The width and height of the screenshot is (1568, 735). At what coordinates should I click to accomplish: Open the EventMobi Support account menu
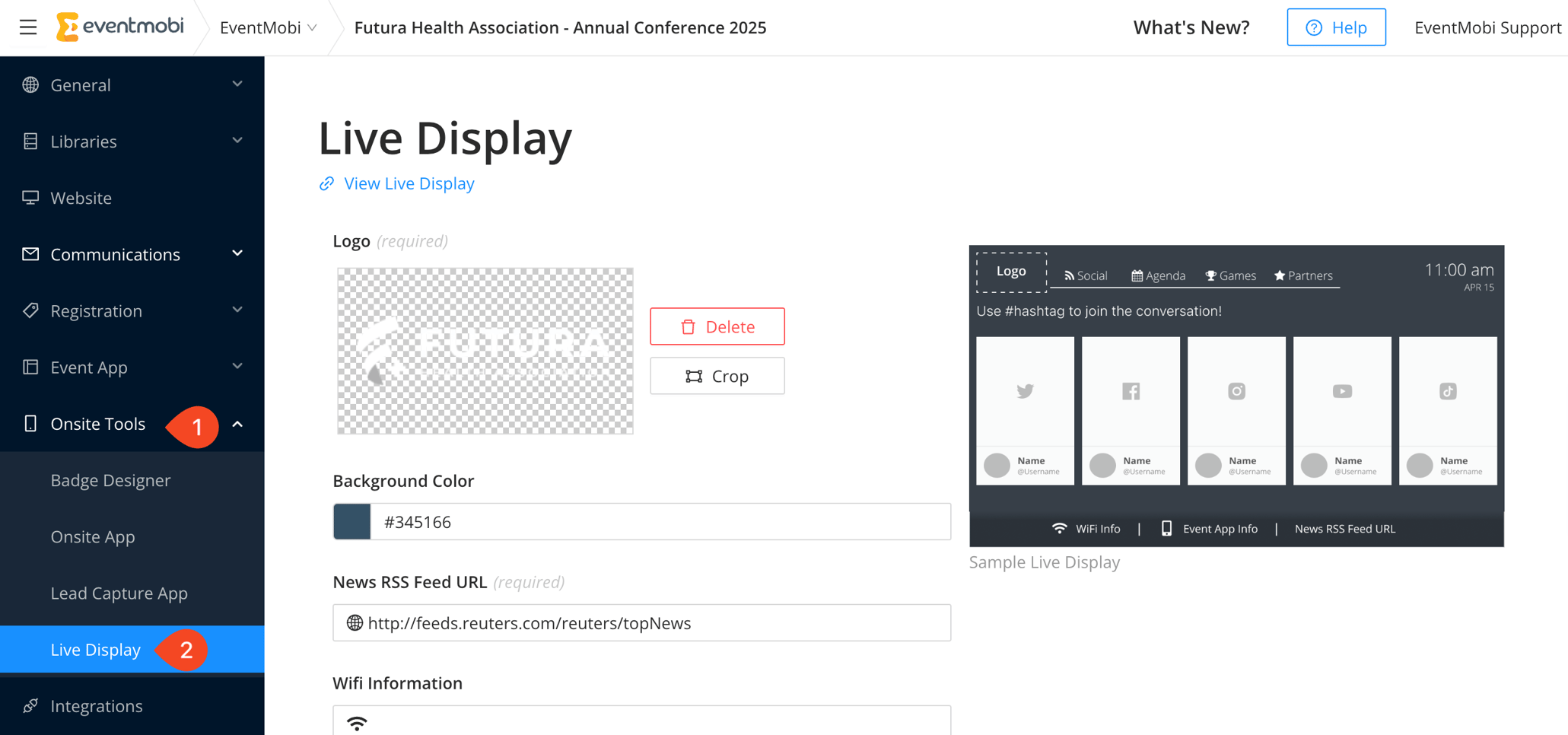(1487, 27)
